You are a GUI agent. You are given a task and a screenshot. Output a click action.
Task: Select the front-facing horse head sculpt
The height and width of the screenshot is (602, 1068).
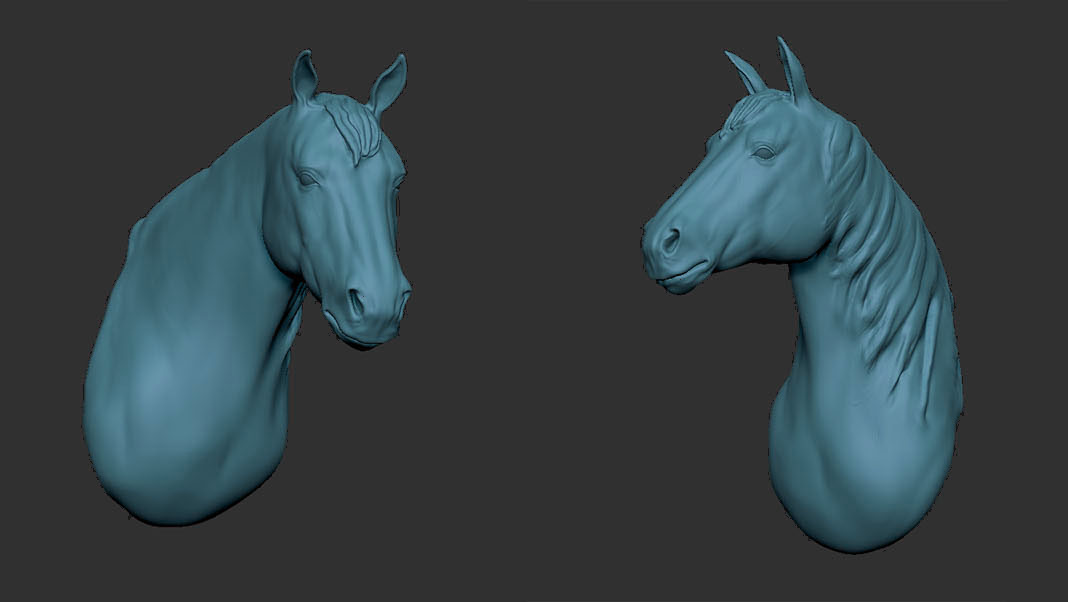[x=245, y=289]
